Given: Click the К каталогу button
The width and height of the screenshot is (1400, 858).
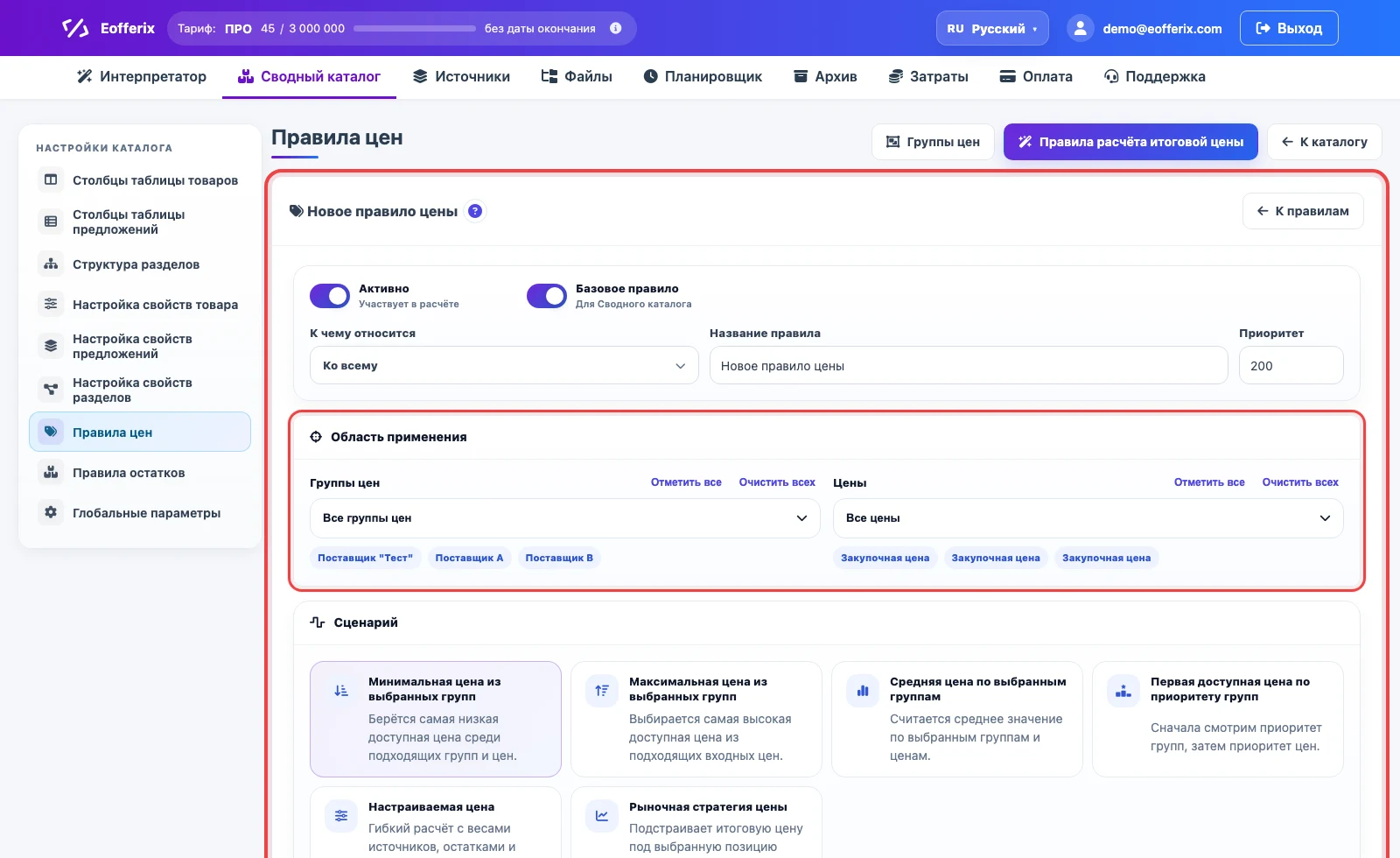Looking at the screenshot, I should [x=1325, y=142].
